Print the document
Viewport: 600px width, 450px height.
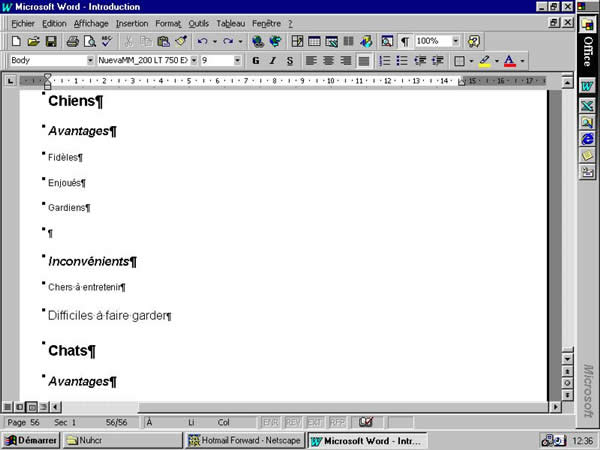click(x=72, y=41)
